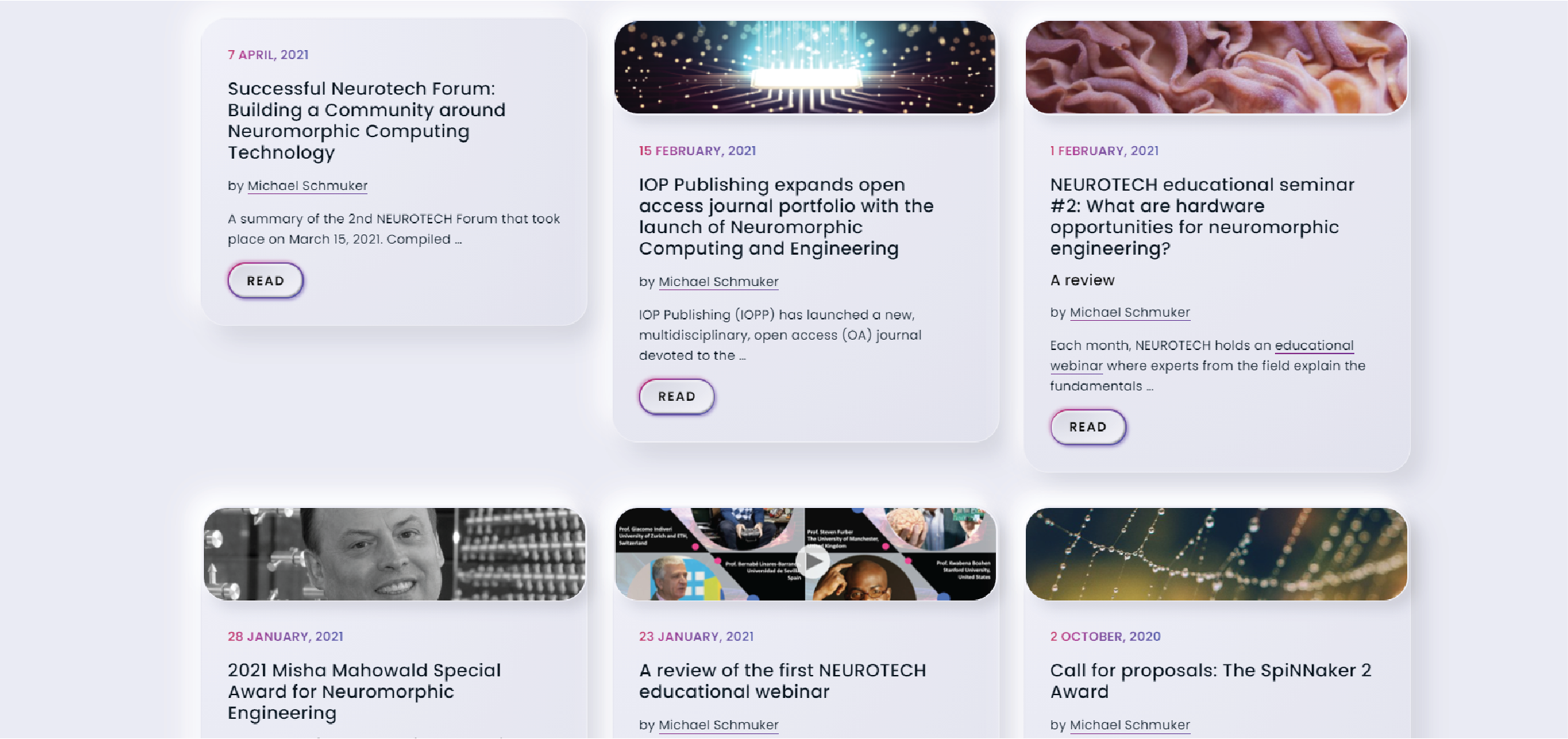Click Call for proposals SpiNNaker 2 Award
This screenshot has width=1568, height=739.
click(x=1210, y=681)
